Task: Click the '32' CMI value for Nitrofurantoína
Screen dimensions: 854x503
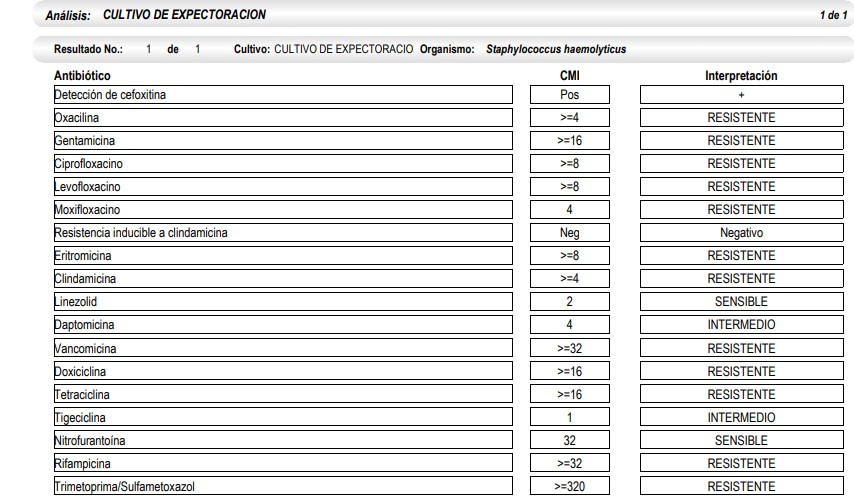Action: (570, 440)
